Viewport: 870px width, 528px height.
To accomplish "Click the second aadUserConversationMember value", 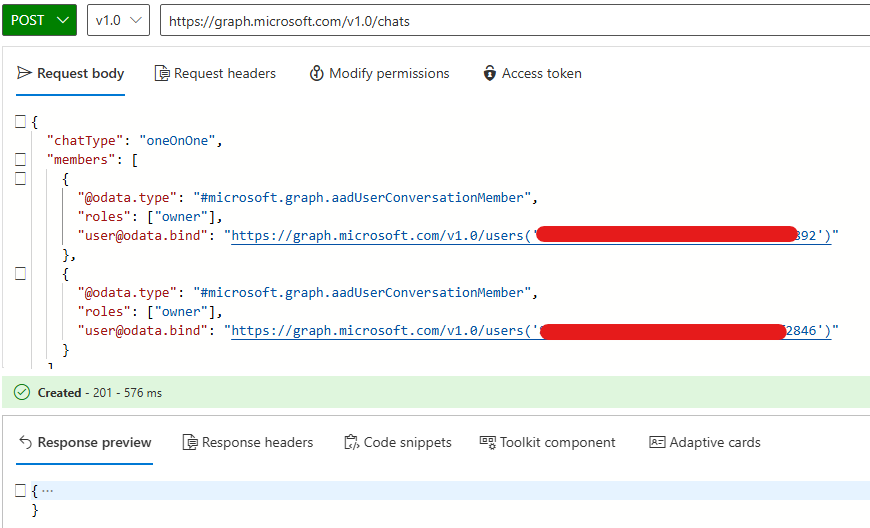I will point(362,293).
